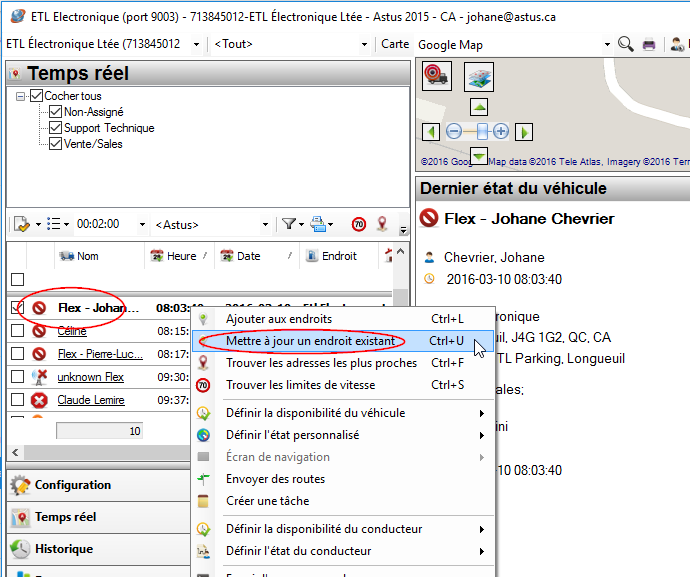The width and height of the screenshot is (690, 577).
Task: Click the Heure column header
Action: 181,256
